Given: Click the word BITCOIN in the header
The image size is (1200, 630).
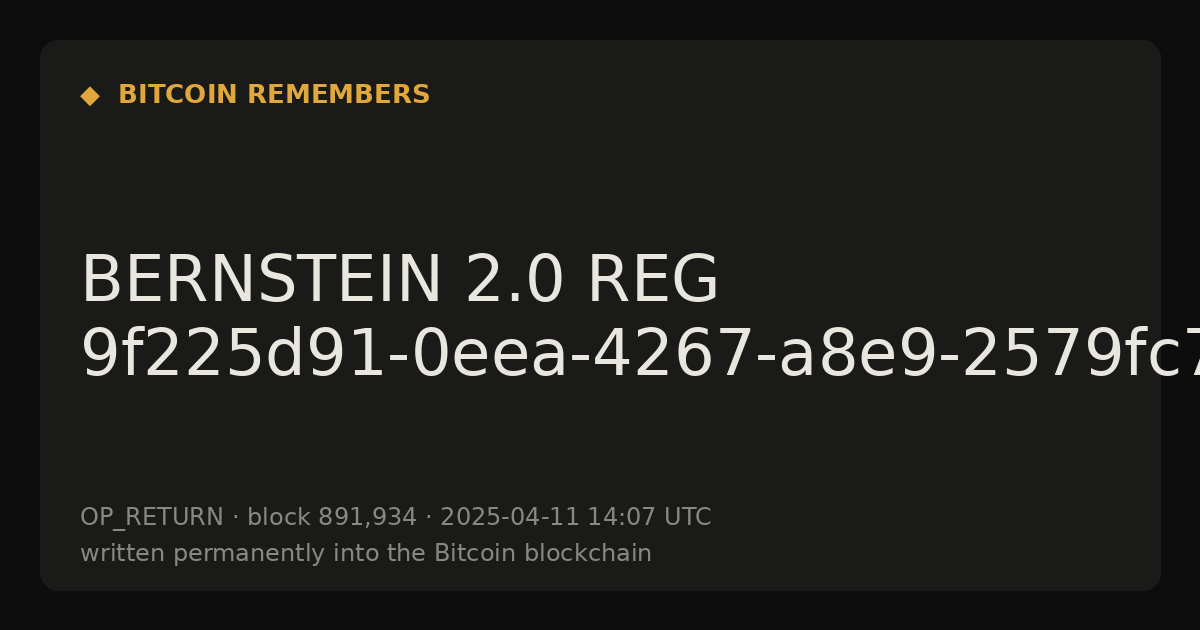Looking at the screenshot, I should [179, 95].
